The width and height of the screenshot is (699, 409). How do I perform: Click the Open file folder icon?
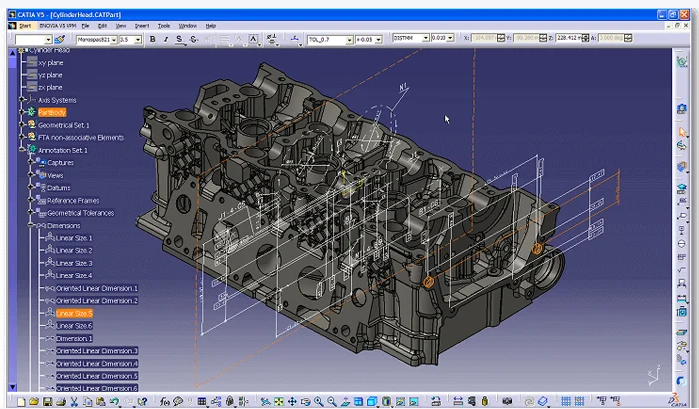pyautogui.click(x=33, y=402)
